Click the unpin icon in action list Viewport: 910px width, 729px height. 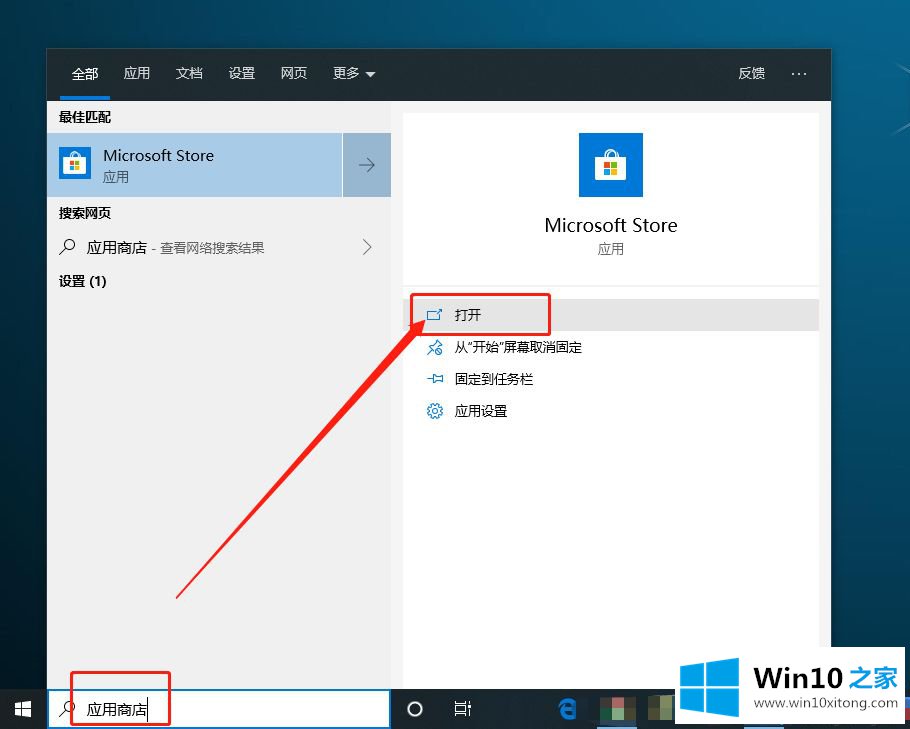point(435,347)
